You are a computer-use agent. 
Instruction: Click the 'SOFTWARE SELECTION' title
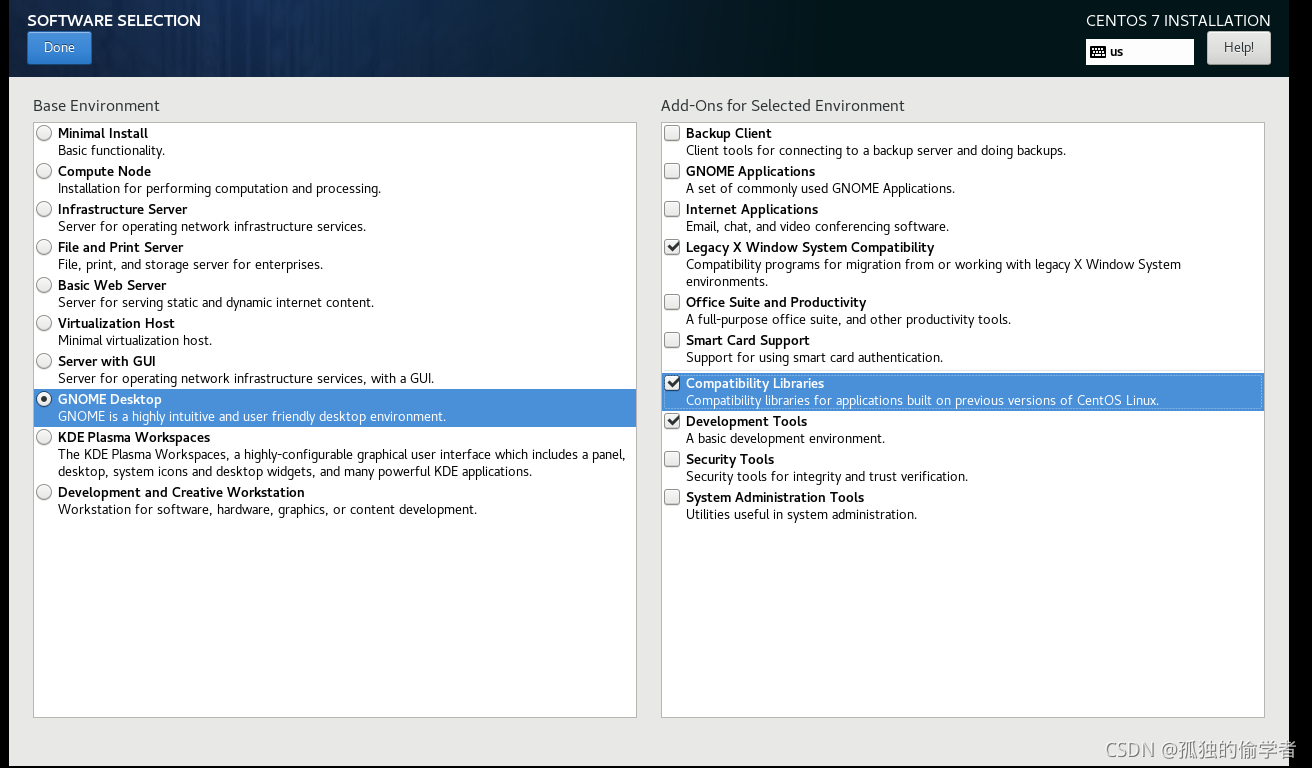click(x=114, y=20)
